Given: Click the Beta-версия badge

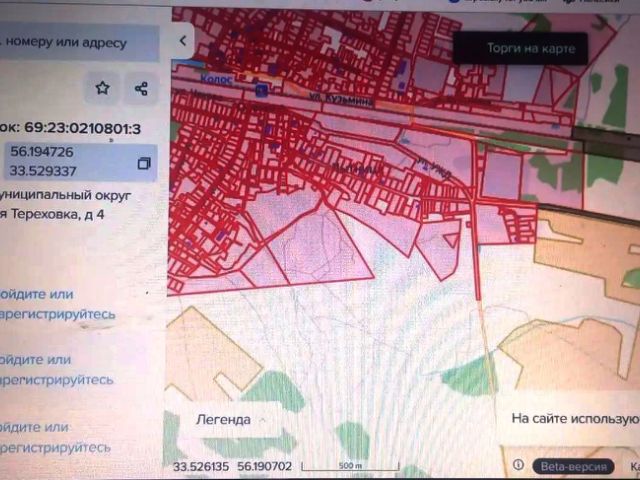Looking at the screenshot, I should 573,466.
